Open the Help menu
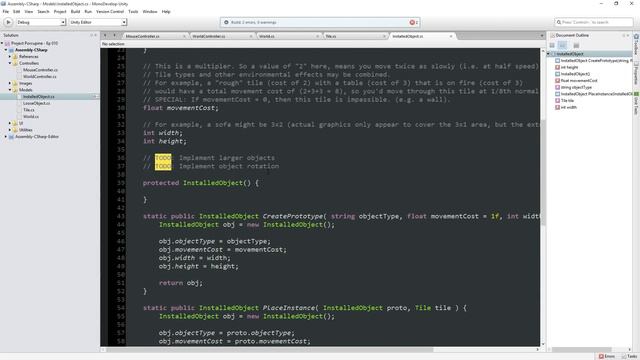 coord(166,11)
